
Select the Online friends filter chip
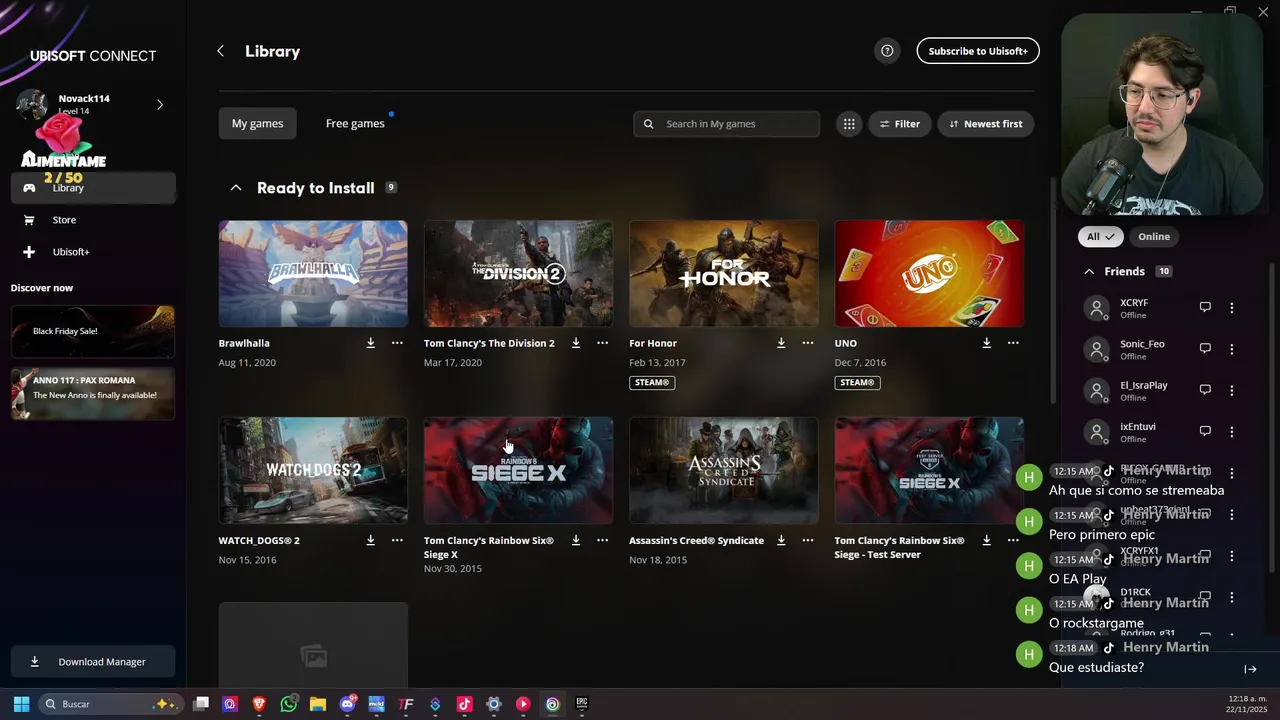[x=1154, y=237]
